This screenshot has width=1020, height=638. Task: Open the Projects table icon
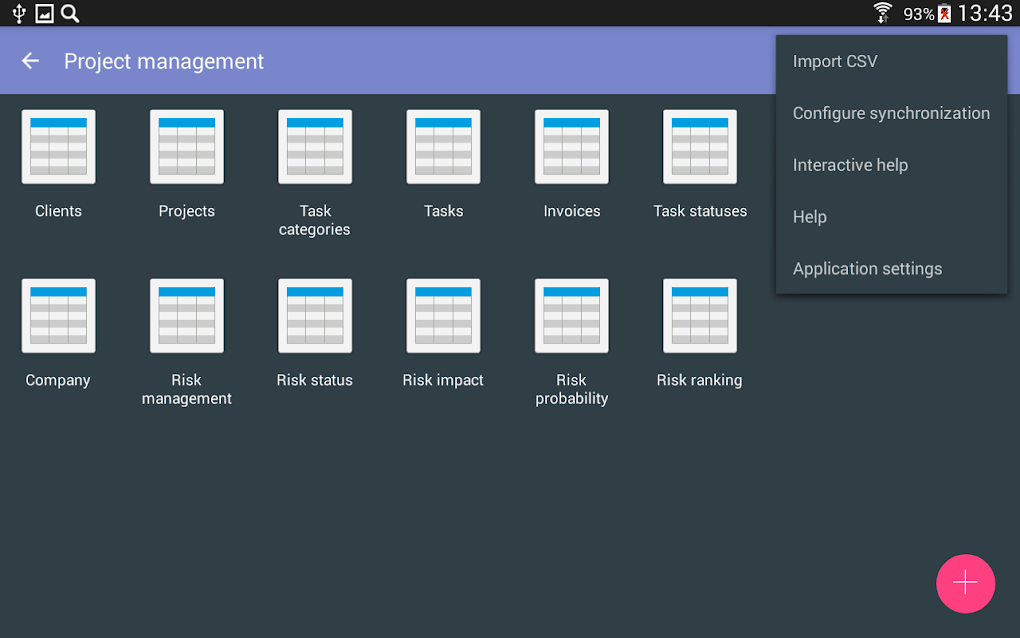[187, 147]
